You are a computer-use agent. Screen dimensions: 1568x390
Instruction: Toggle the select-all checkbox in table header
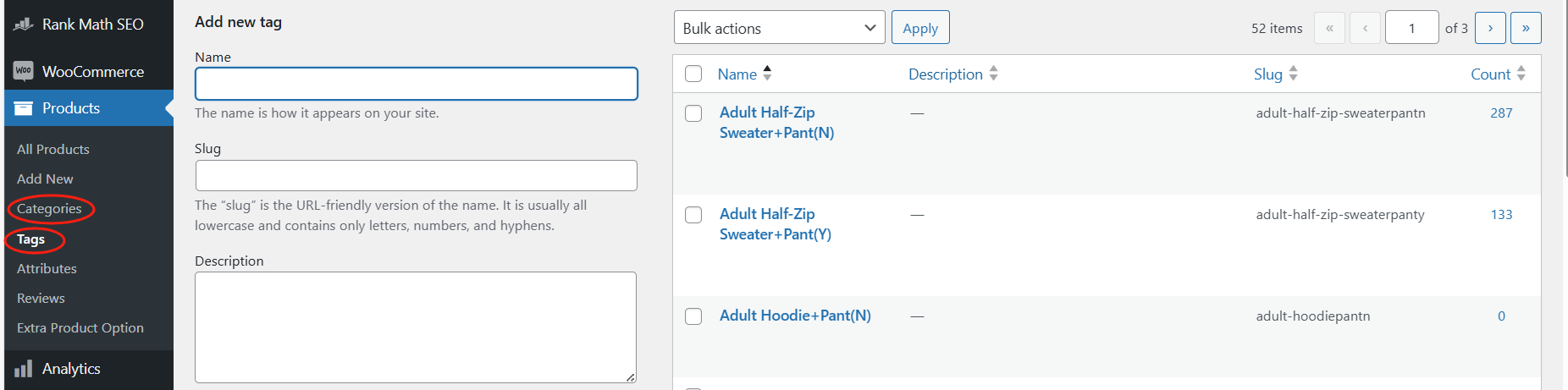pyautogui.click(x=693, y=74)
